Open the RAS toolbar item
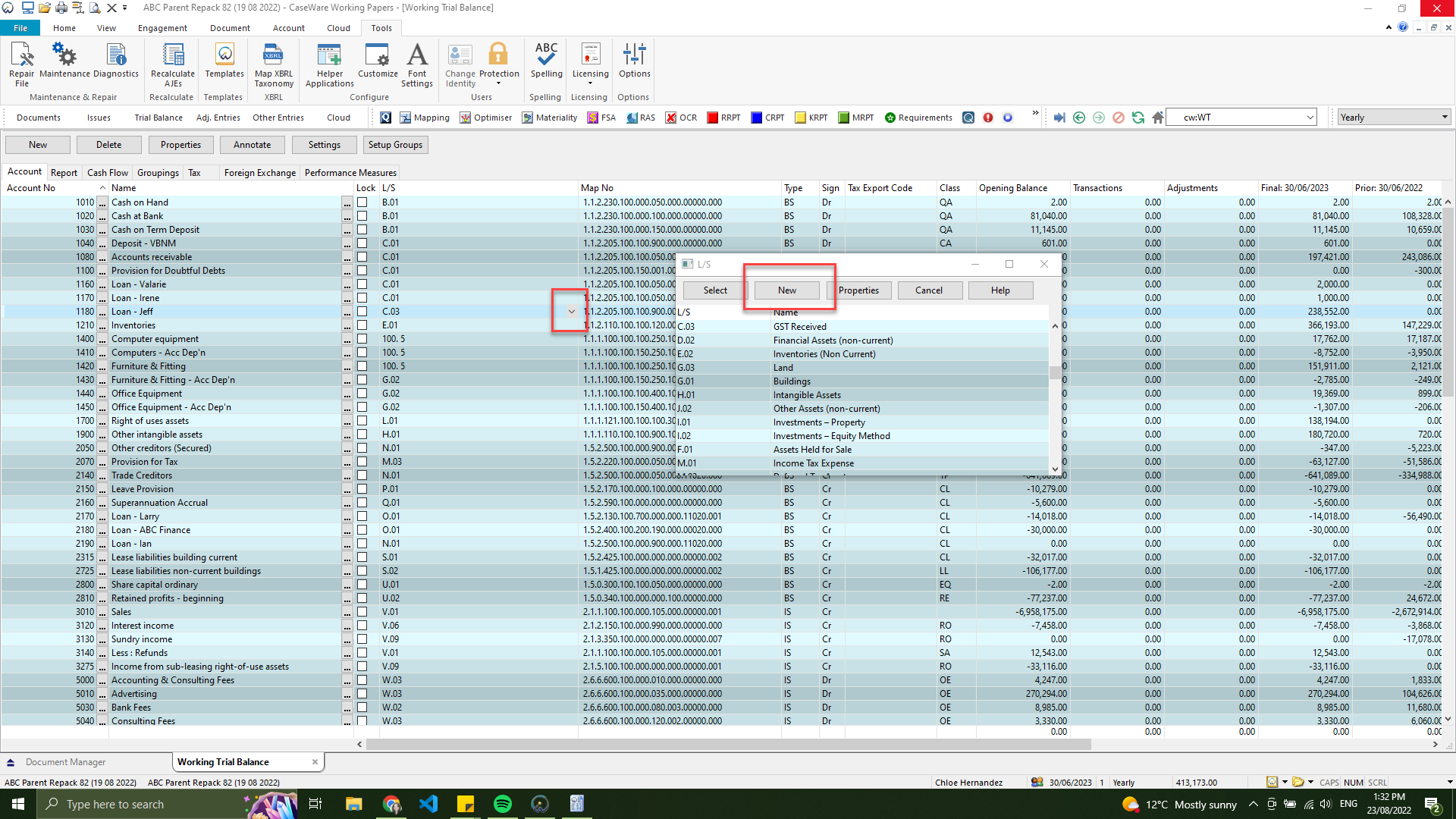The image size is (1456, 819). coord(641,118)
